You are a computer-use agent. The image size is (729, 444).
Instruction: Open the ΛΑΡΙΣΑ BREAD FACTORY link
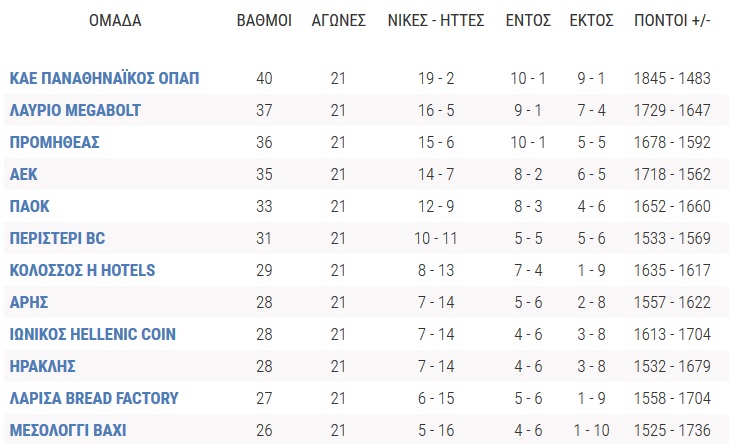point(94,399)
